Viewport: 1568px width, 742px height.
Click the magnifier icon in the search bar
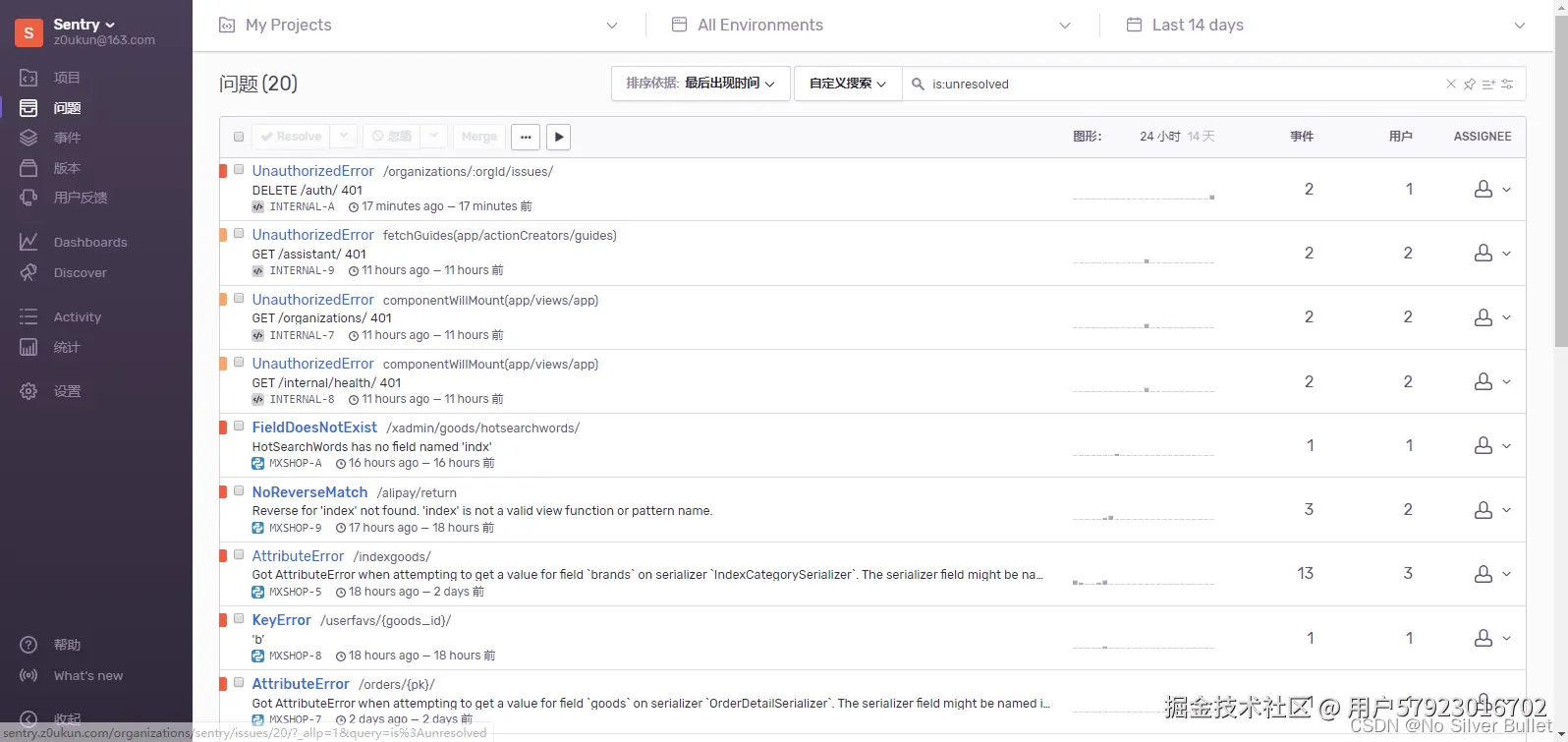click(919, 84)
